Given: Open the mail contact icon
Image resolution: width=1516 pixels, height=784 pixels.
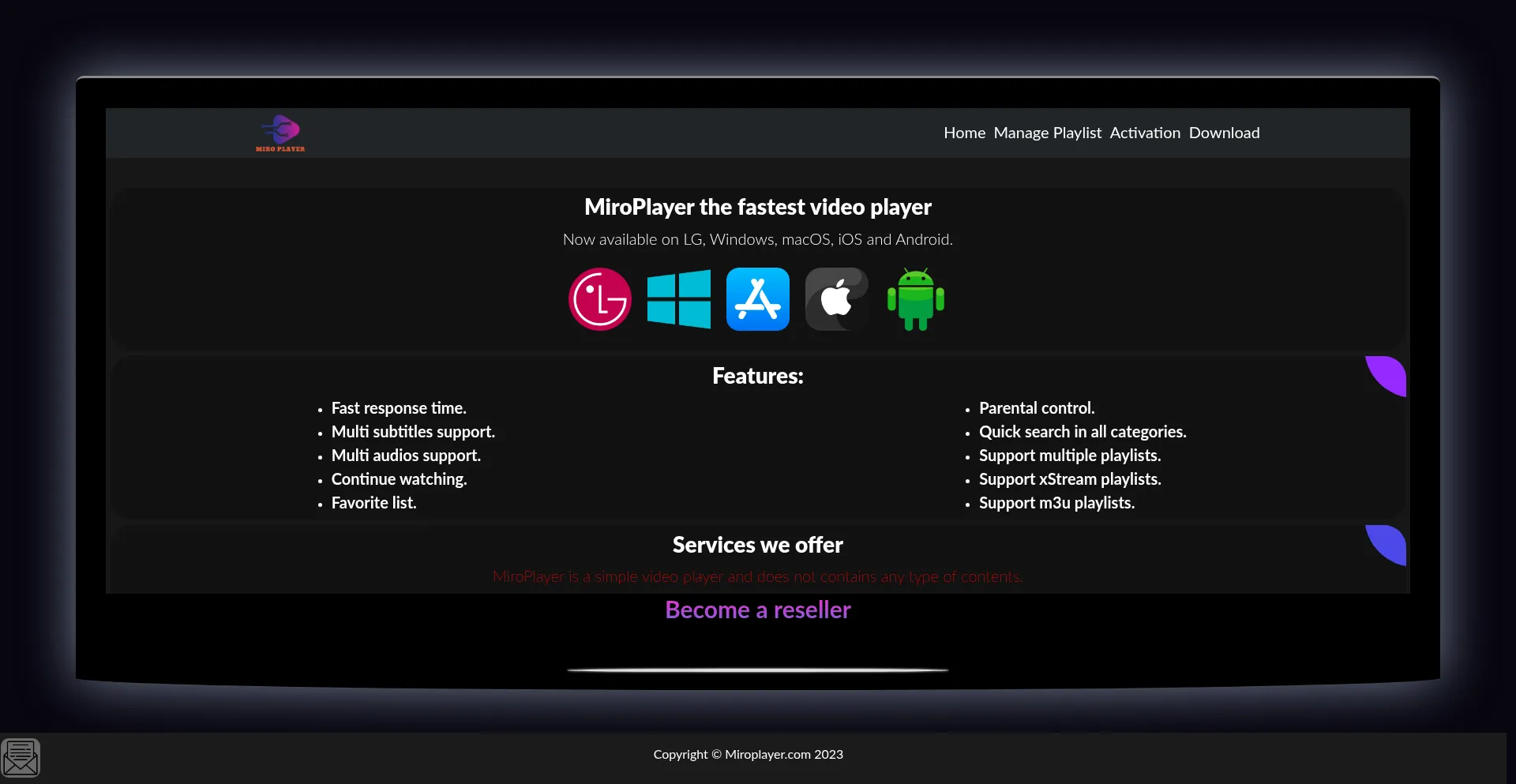Looking at the screenshot, I should (x=21, y=758).
